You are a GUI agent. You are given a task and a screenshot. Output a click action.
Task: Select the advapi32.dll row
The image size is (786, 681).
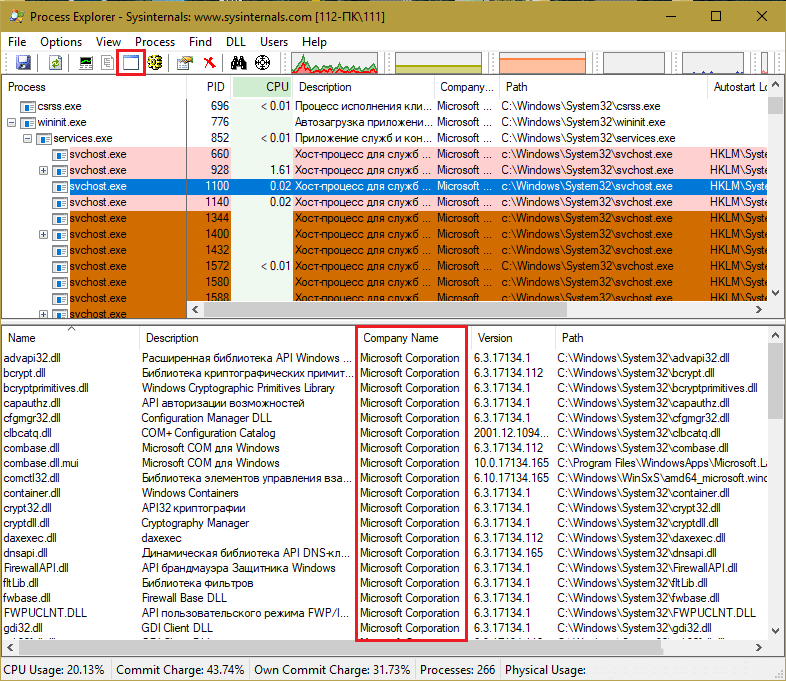tap(384, 358)
